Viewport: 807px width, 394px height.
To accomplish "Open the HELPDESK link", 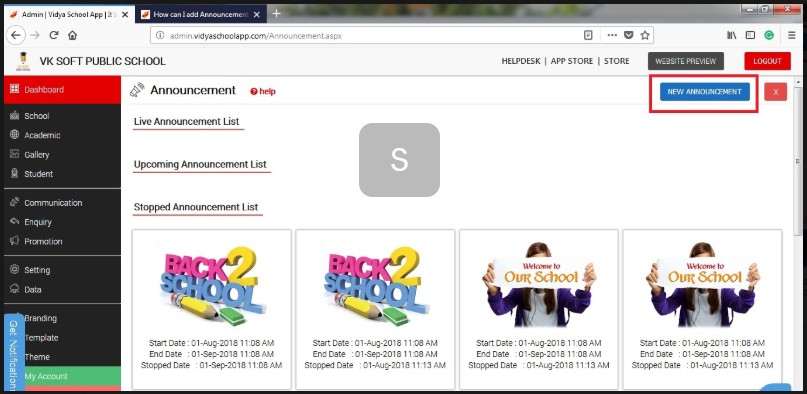I will pyautogui.click(x=521, y=61).
